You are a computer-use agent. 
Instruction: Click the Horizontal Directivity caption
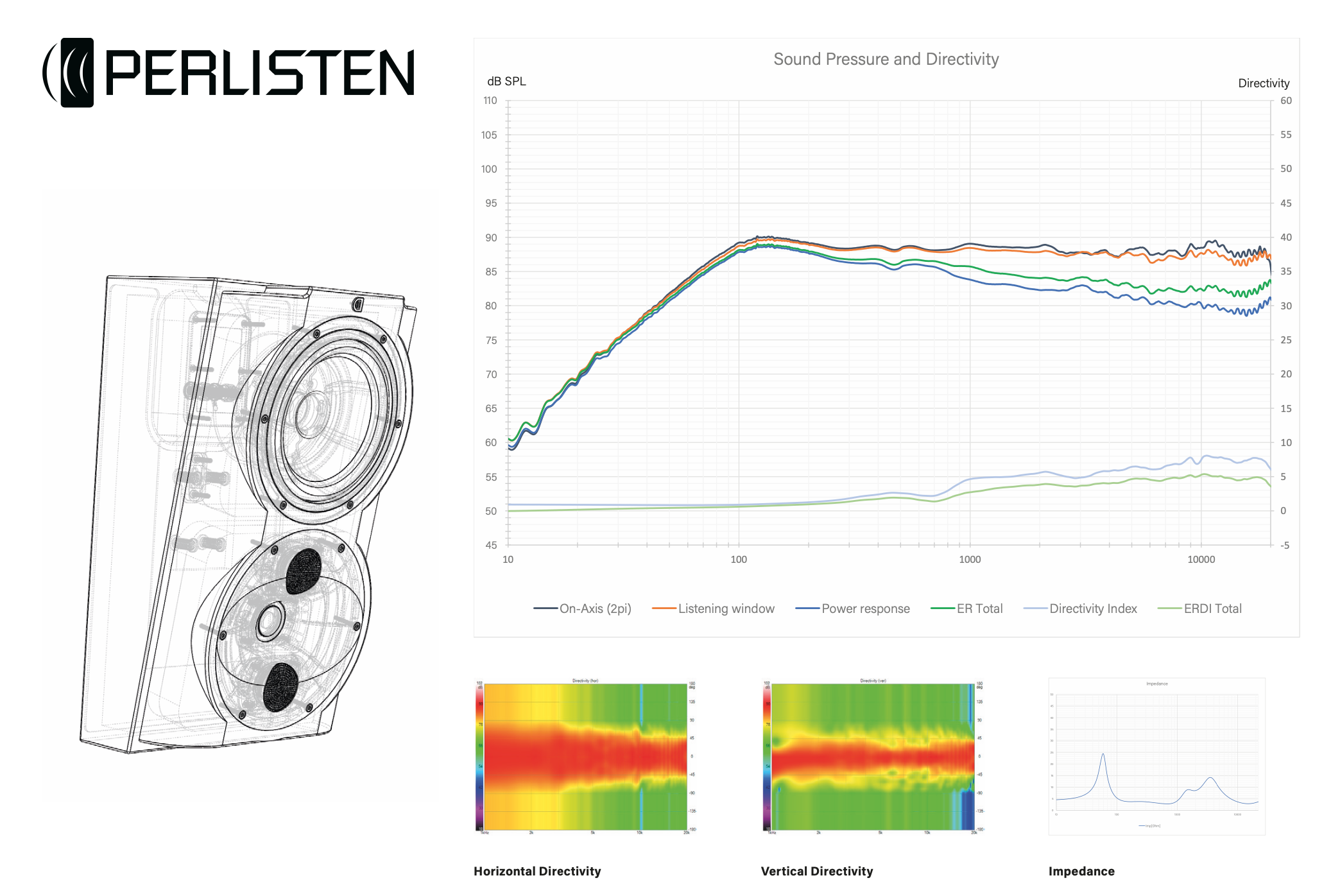click(537, 871)
